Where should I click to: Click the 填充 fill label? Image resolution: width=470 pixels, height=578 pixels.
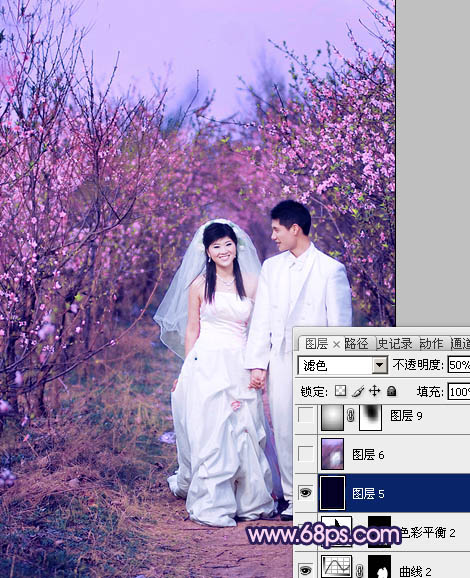coord(430,391)
